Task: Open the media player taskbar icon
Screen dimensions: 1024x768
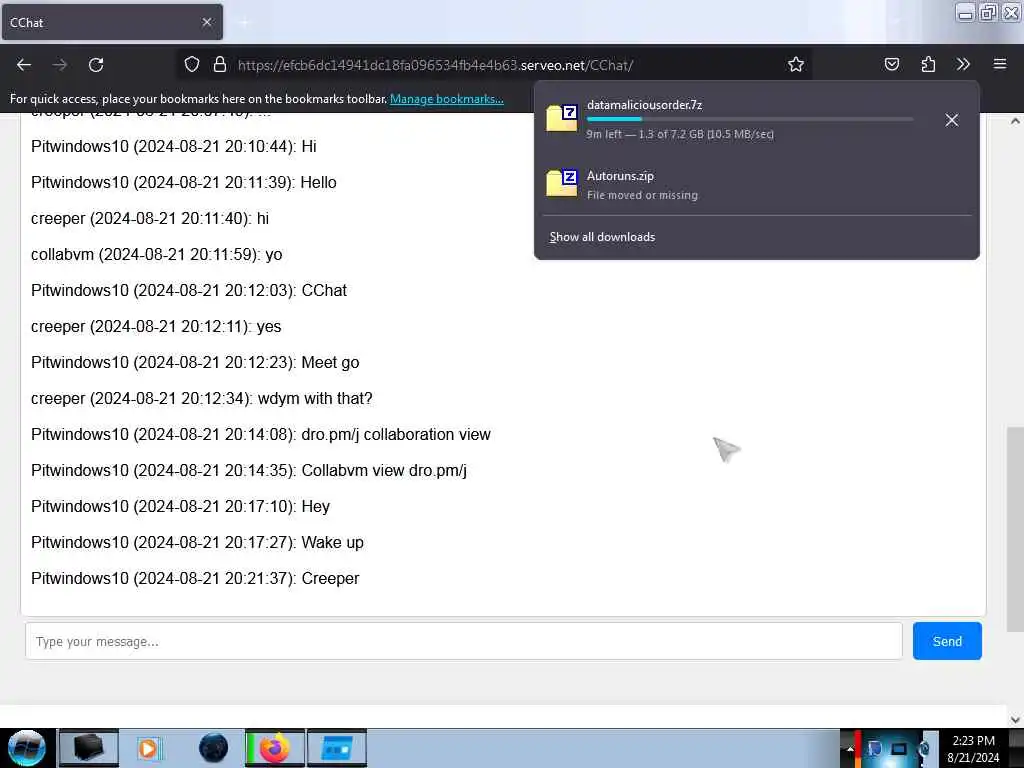Action: click(x=150, y=748)
